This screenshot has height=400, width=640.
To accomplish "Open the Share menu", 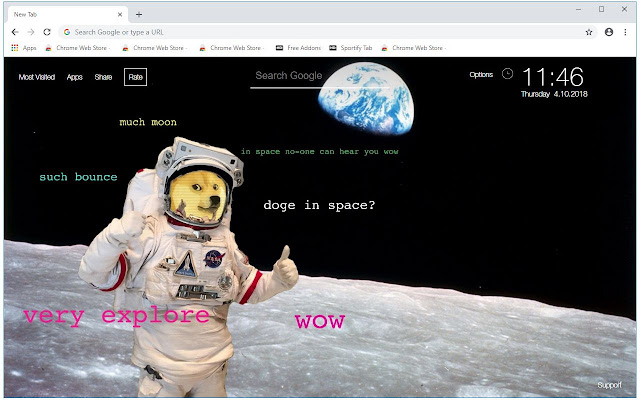I will (x=103, y=77).
